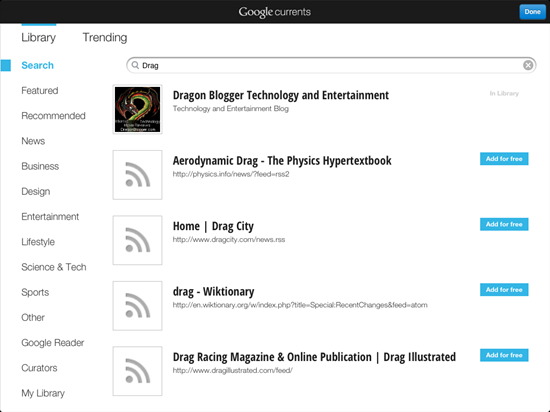Open the Science & Tech category
The image size is (550, 412).
pyautogui.click(x=54, y=267)
